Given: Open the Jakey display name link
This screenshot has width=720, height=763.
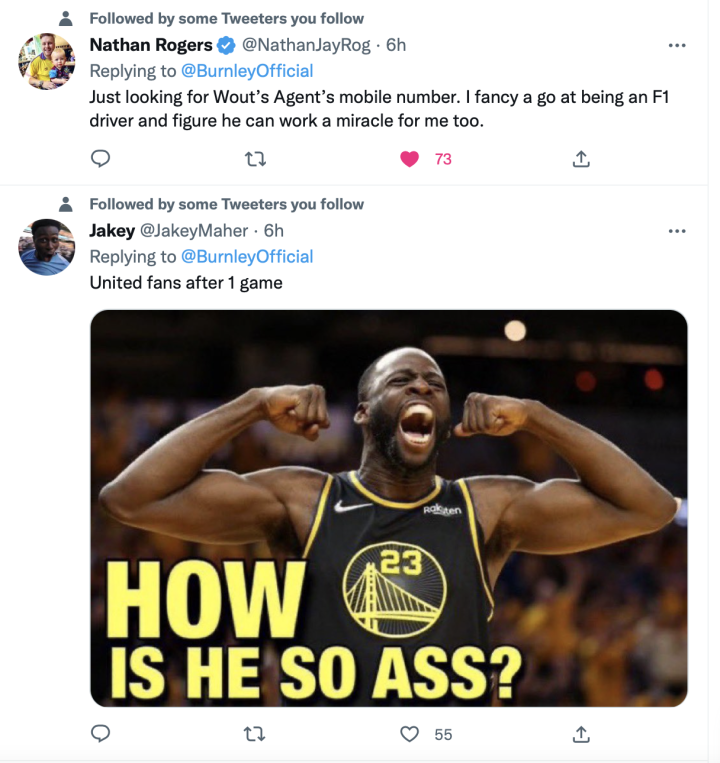Looking at the screenshot, I should [x=112, y=231].
